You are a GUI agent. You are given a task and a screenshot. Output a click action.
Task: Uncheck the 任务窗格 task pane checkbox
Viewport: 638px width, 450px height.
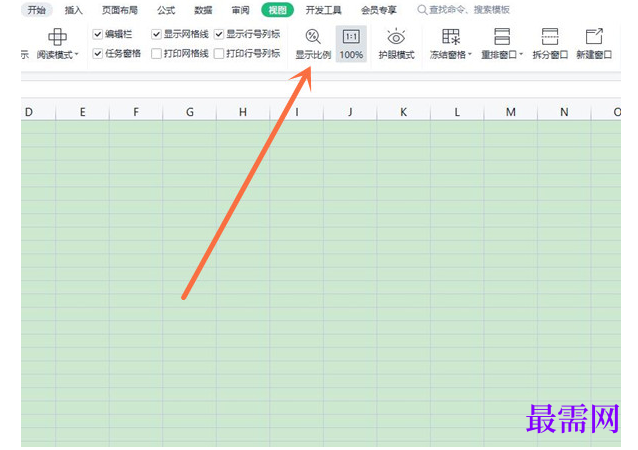coord(98,53)
